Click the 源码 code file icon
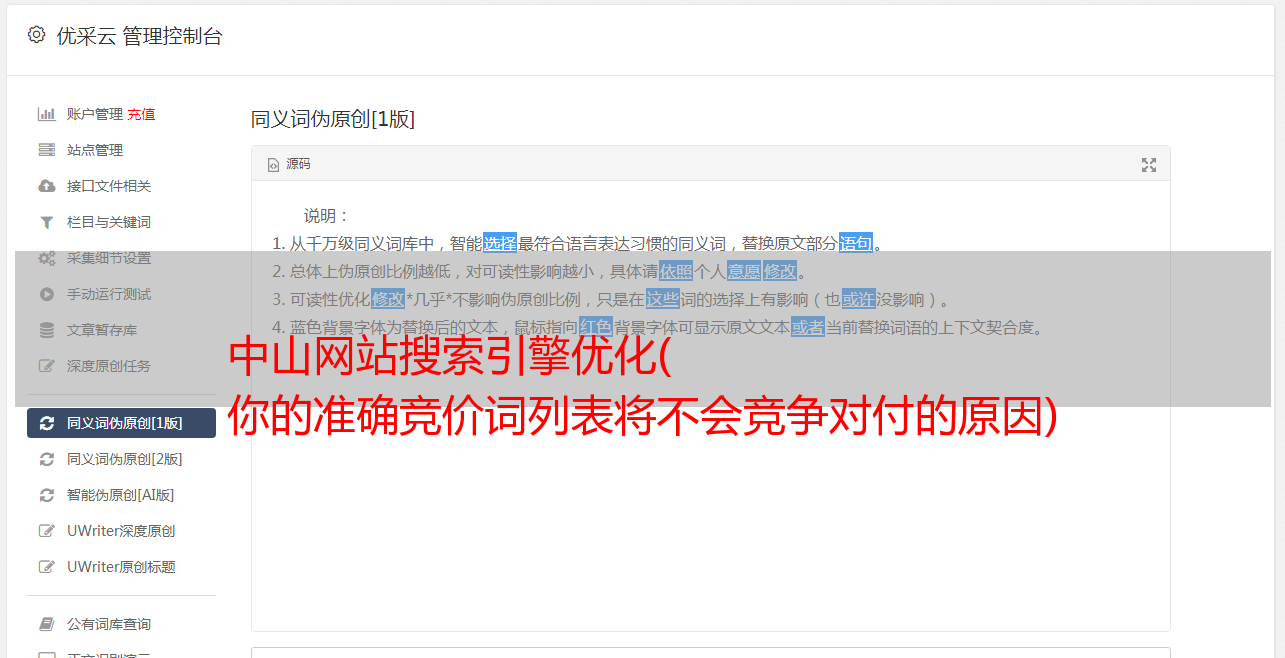 [x=273, y=165]
